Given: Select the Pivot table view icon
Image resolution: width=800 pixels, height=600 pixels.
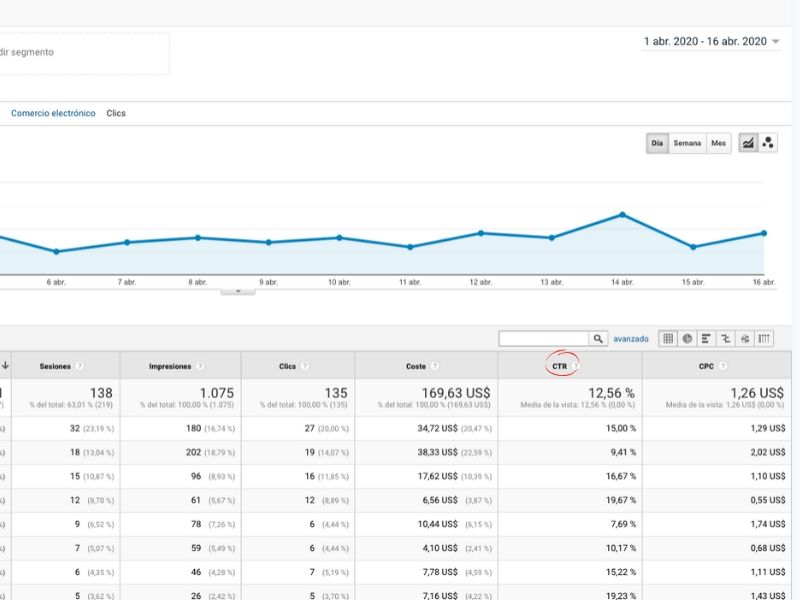Looking at the screenshot, I should click(x=764, y=338).
